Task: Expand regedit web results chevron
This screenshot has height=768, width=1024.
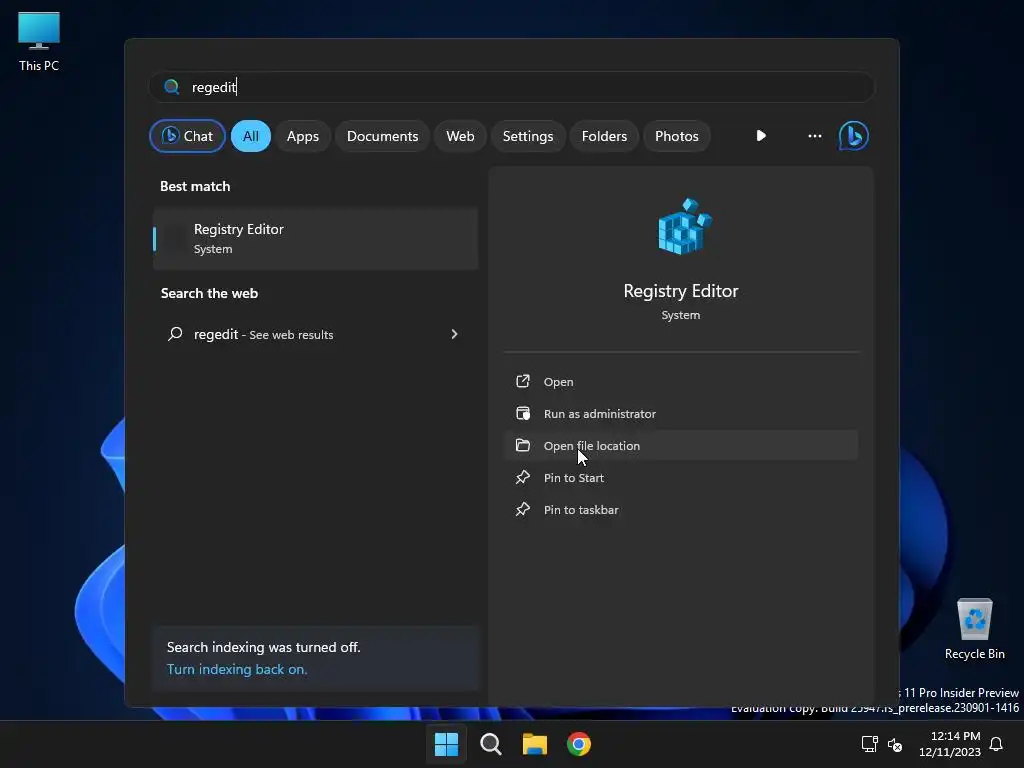Action: 455,334
